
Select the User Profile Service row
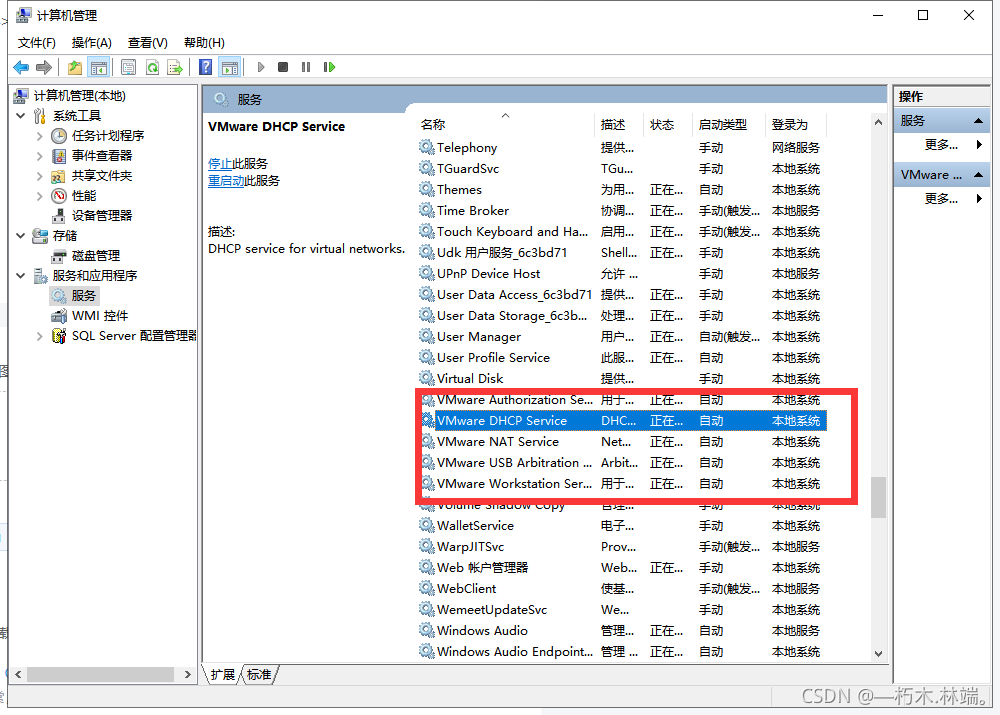622,358
